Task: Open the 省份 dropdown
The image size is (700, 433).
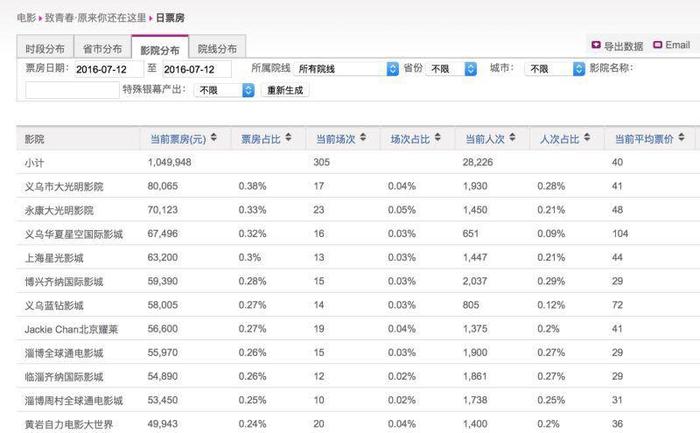Action: (x=451, y=69)
